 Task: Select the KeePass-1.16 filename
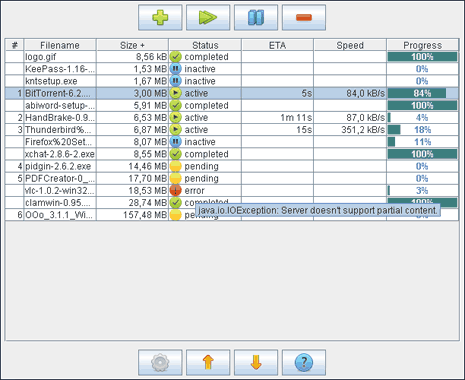pos(60,69)
